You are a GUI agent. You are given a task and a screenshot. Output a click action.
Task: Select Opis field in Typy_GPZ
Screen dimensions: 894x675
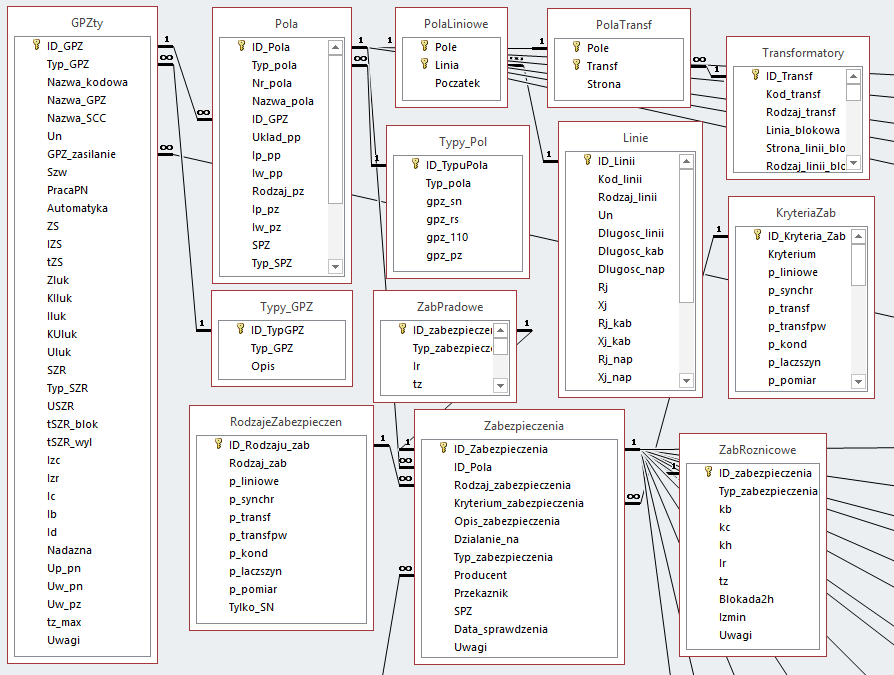tap(263, 366)
